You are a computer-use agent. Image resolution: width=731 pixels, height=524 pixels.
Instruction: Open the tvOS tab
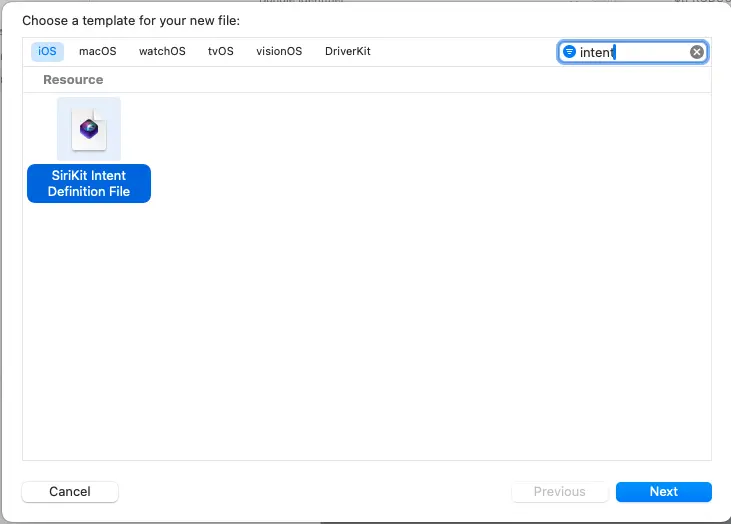[x=221, y=51]
